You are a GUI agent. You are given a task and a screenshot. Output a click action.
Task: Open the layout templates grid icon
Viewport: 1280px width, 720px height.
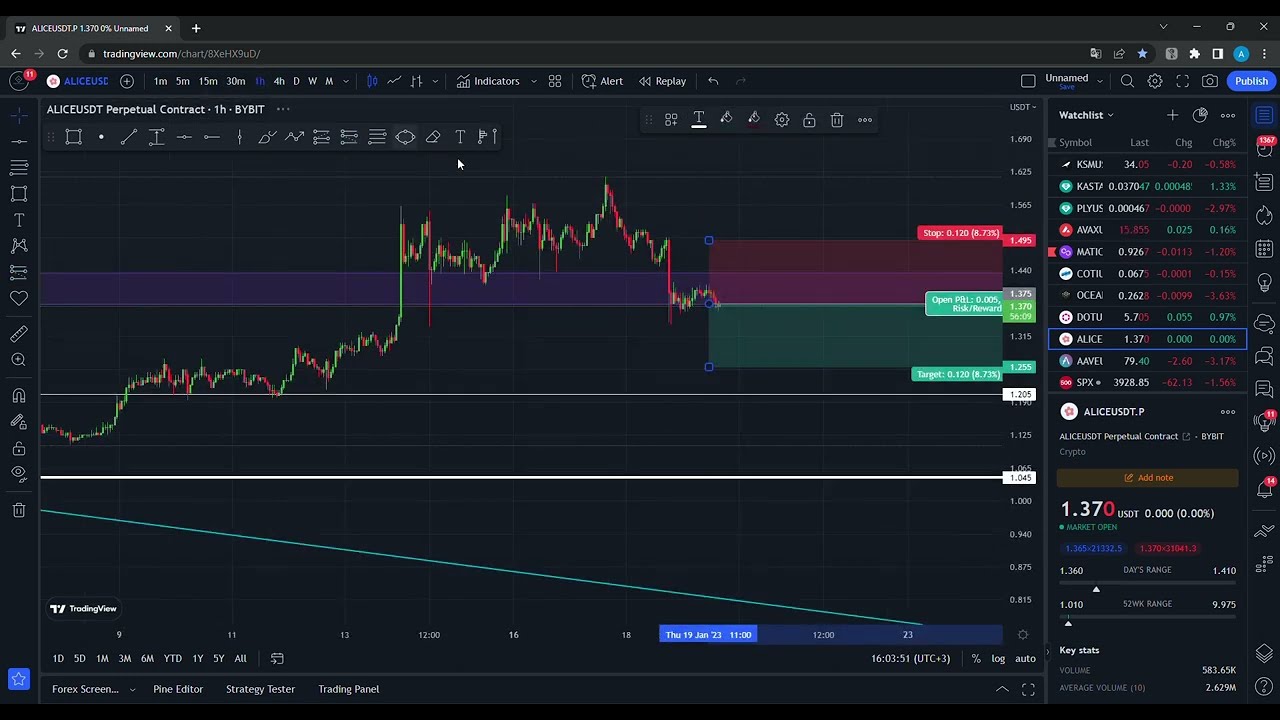click(555, 81)
